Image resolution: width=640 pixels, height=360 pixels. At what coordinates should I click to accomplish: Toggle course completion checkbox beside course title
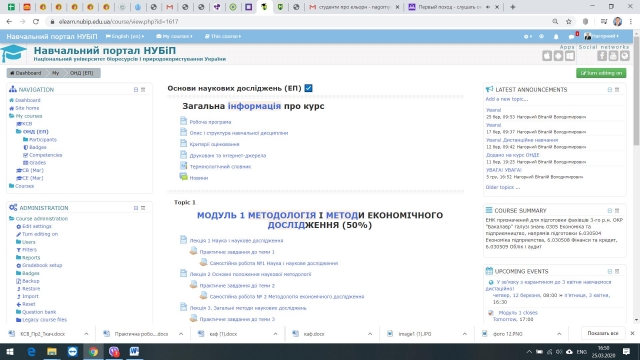click(x=309, y=88)
